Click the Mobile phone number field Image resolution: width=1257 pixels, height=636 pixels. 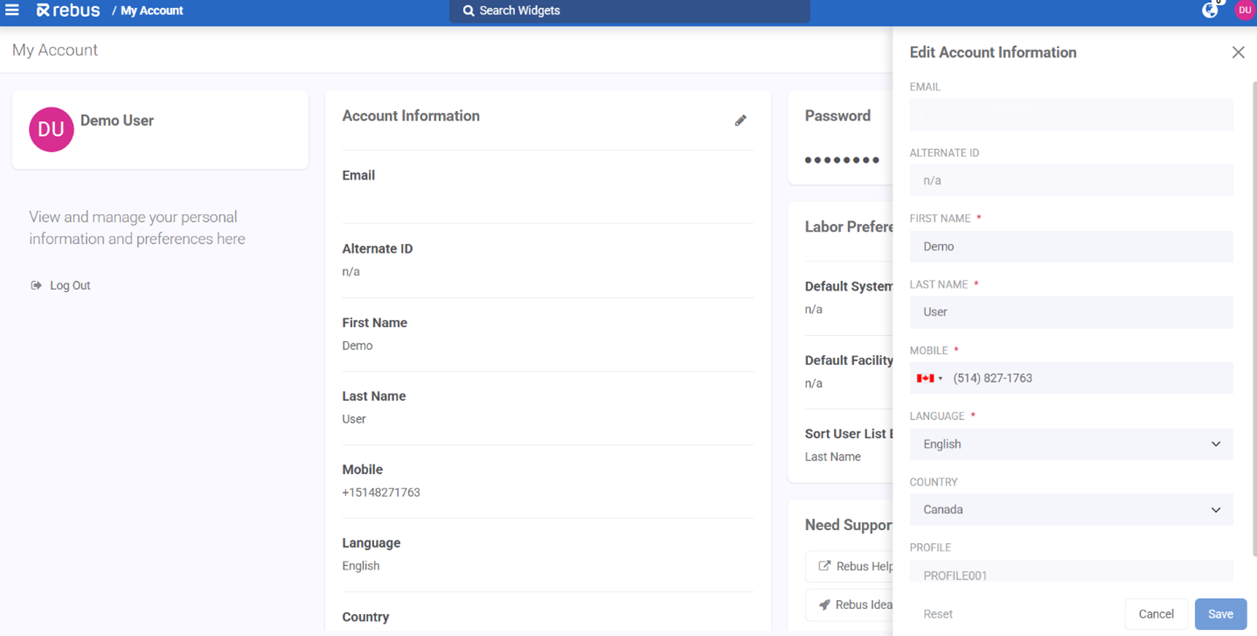[1088, 378]
